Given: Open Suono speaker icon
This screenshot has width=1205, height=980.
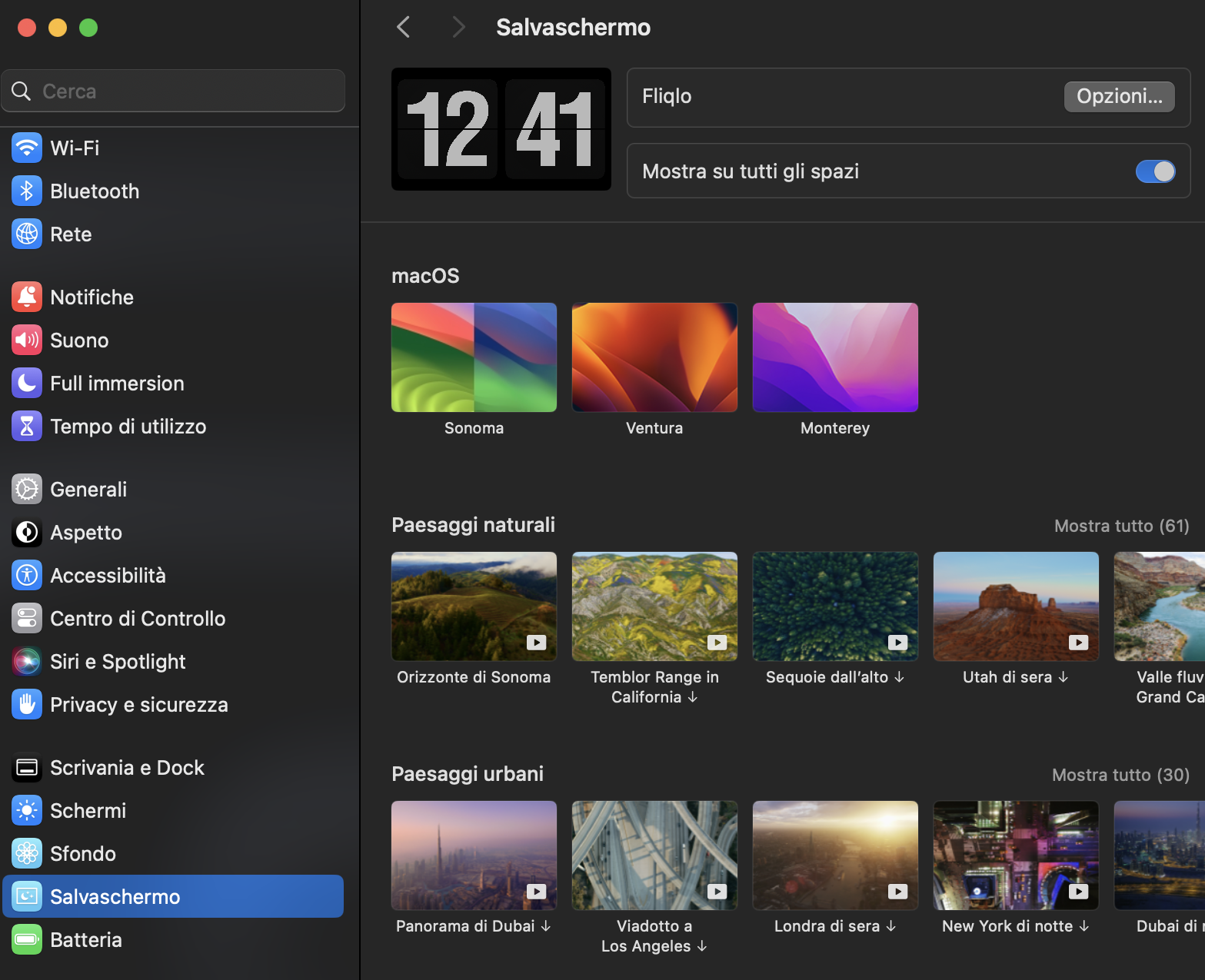Looking at the screenshot, I should tap(27, 340).
